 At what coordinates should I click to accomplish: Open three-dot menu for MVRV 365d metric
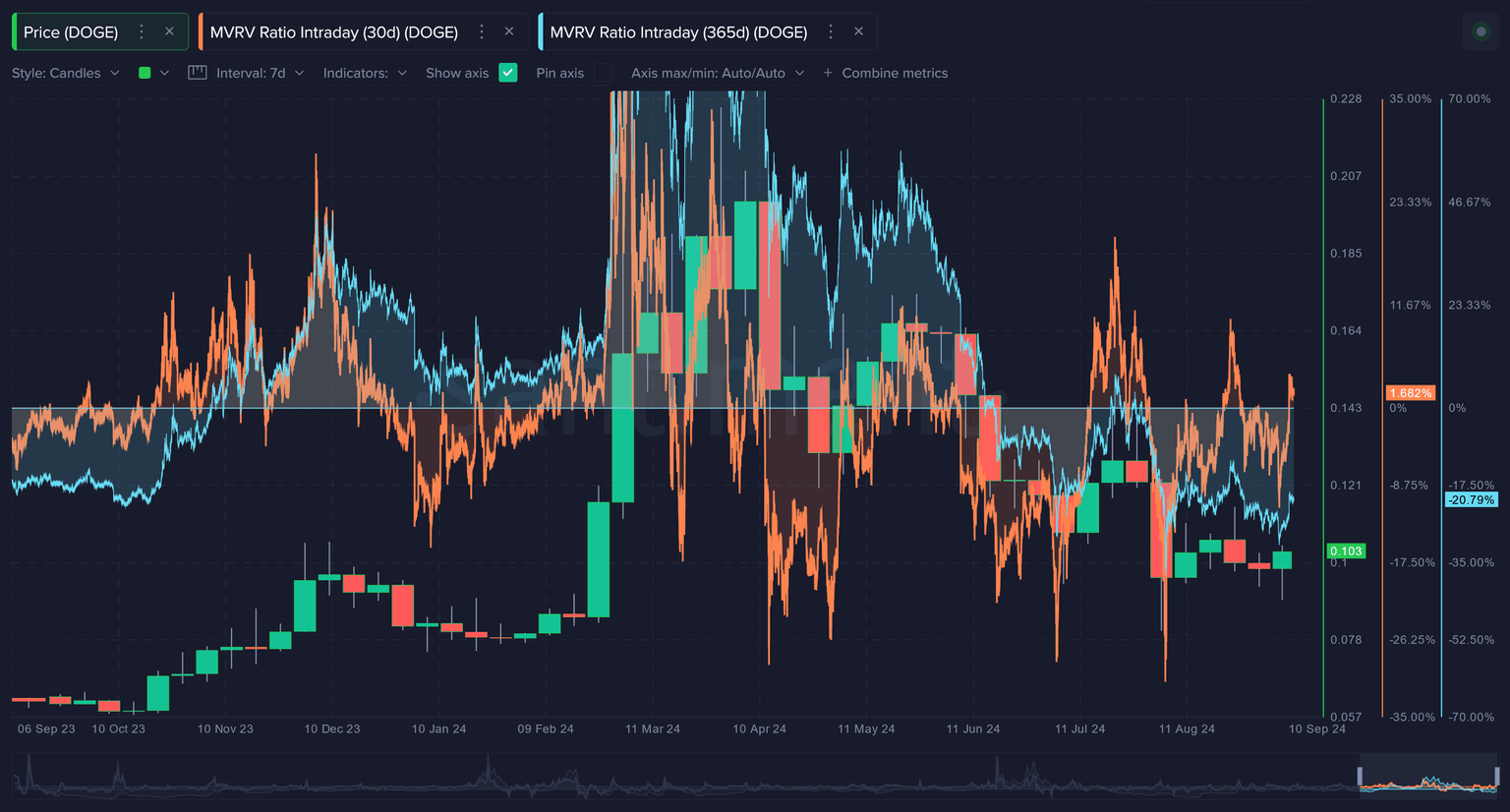[831, 31]
